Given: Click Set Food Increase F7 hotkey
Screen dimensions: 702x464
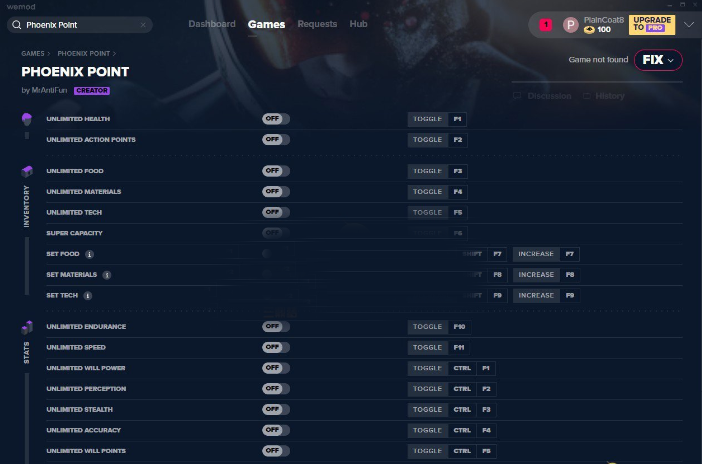Looking at the screenshot, I should (546, 254).
